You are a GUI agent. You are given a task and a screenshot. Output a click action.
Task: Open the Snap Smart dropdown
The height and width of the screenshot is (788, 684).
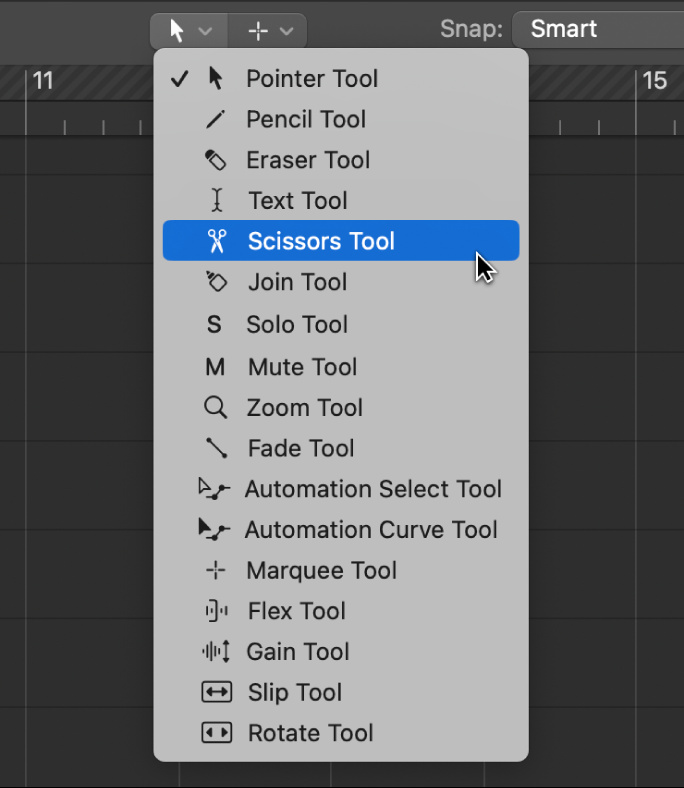pyautogui.click(x=598, y=29)
